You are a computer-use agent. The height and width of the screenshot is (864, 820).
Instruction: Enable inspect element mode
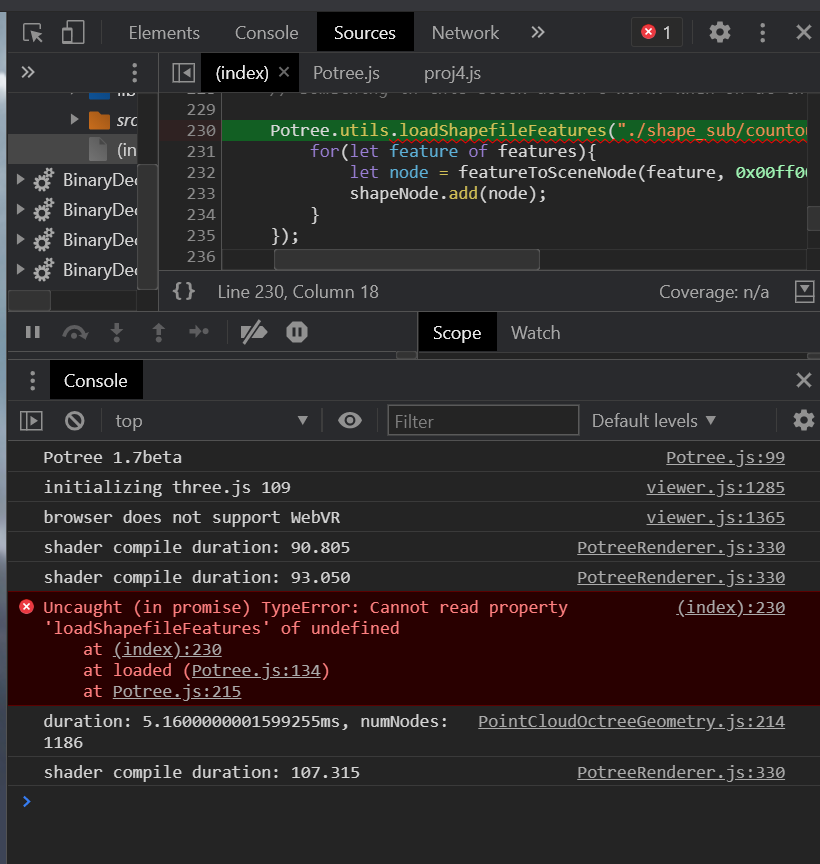(31, 32)
